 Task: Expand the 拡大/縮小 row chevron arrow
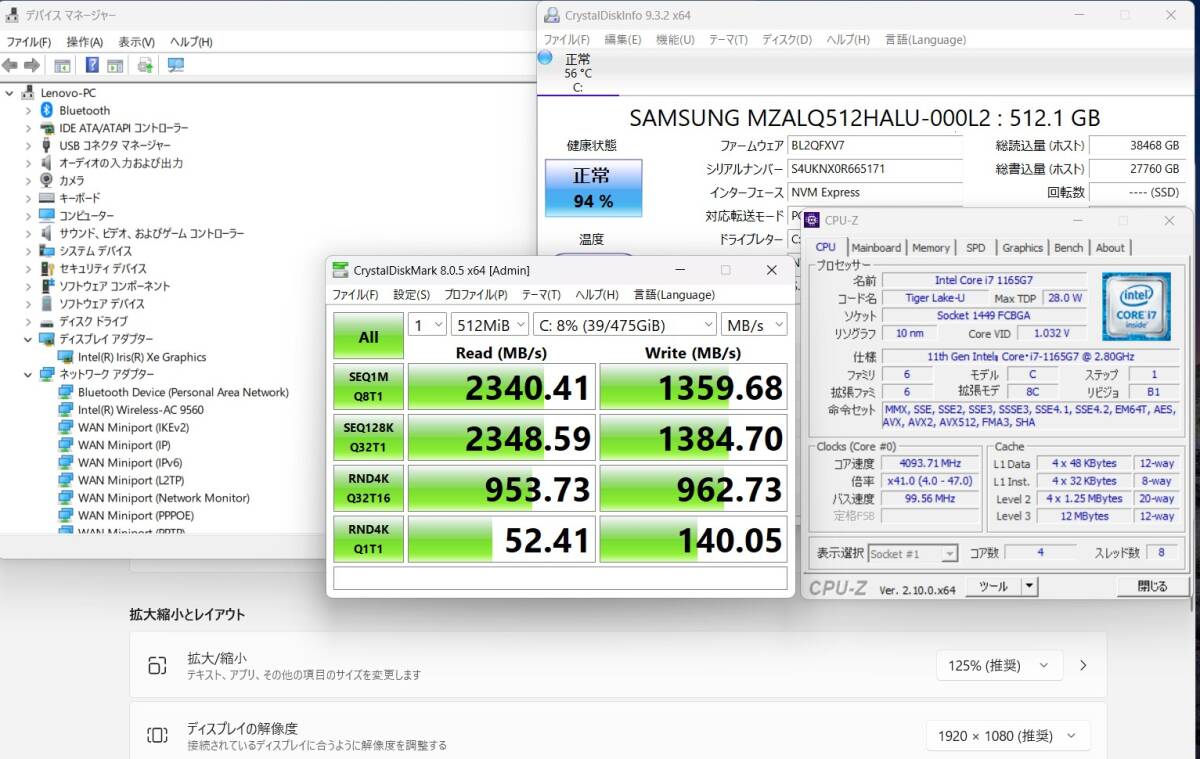coord(1083,665)
